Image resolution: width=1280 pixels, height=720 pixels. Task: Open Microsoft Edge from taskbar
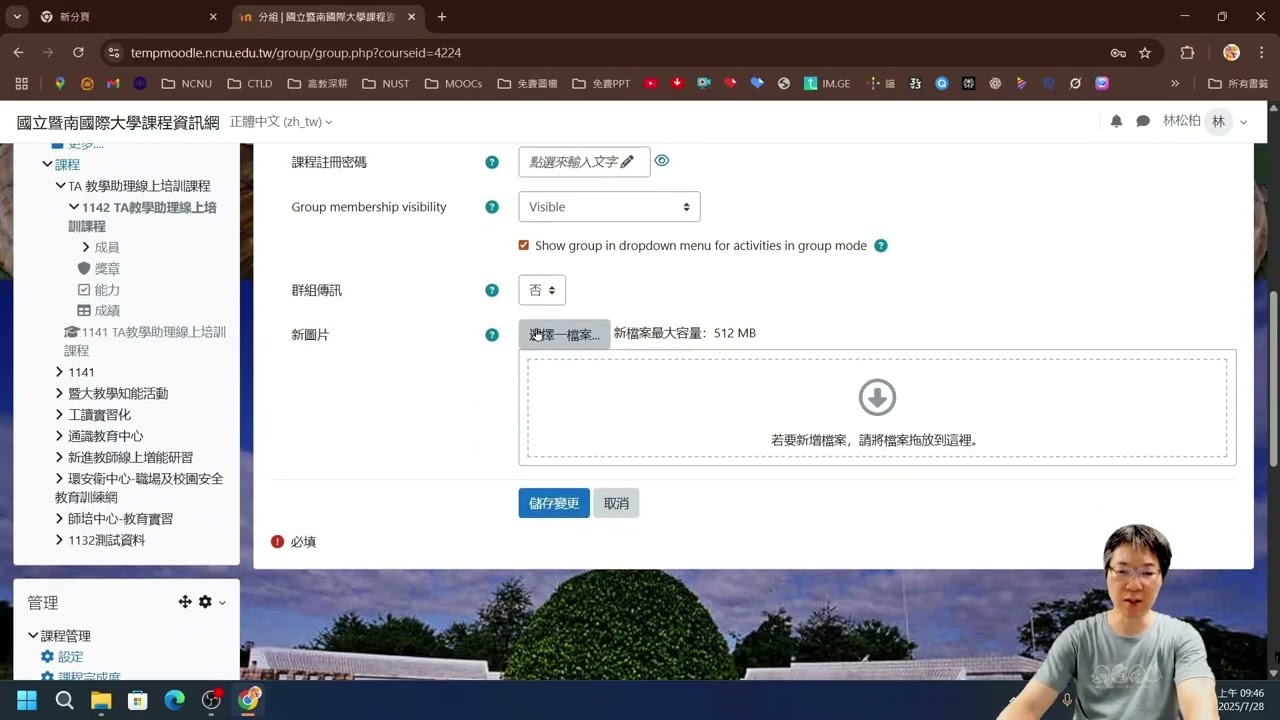click(x=174, y=700)
